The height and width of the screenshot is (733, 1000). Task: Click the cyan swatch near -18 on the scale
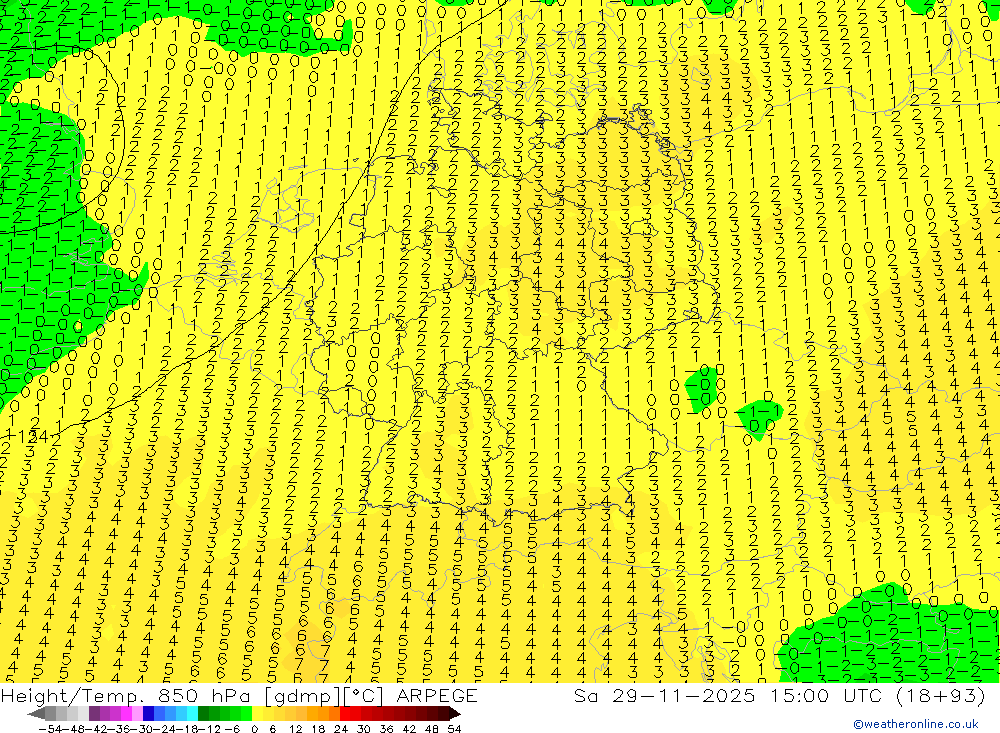tap(192, 713)
